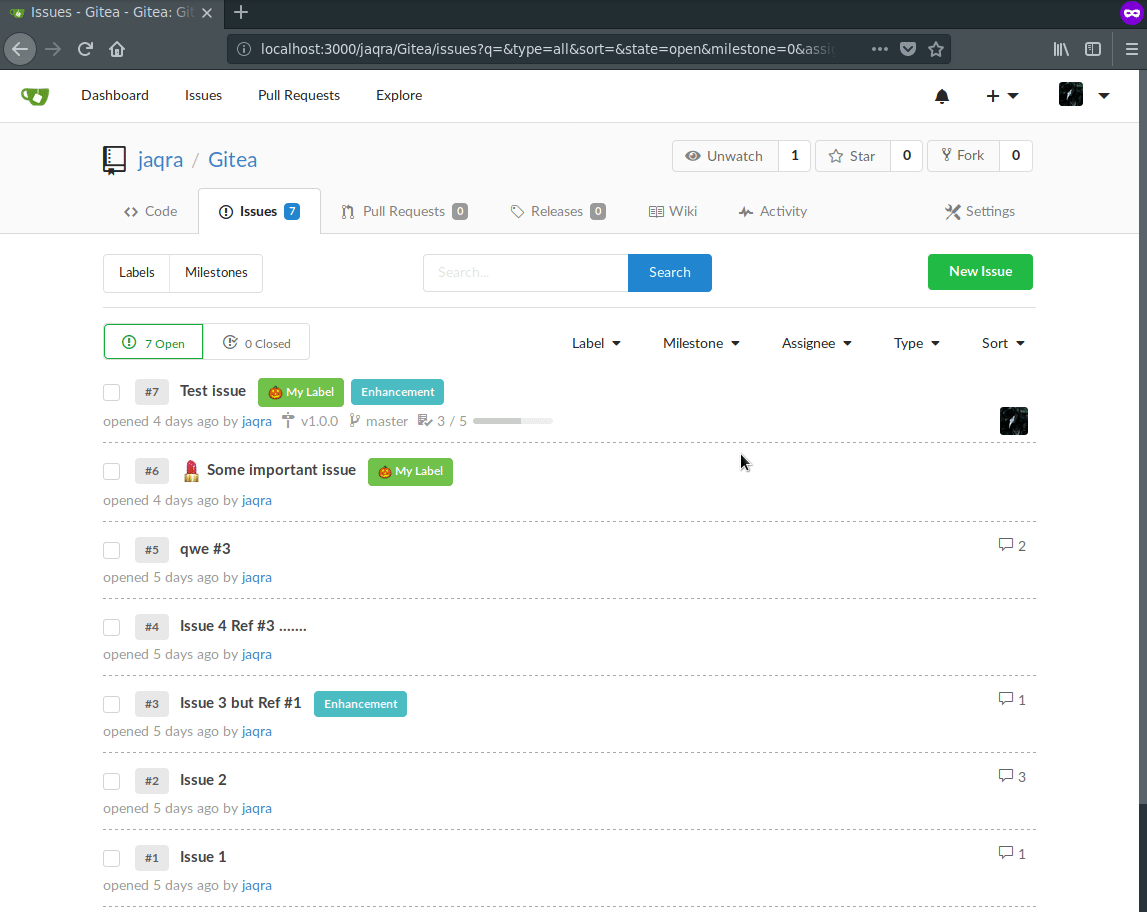The width and height of the screenshot is (1147, 912).
Task: Click site information icon in address bar
Action: 244,49
